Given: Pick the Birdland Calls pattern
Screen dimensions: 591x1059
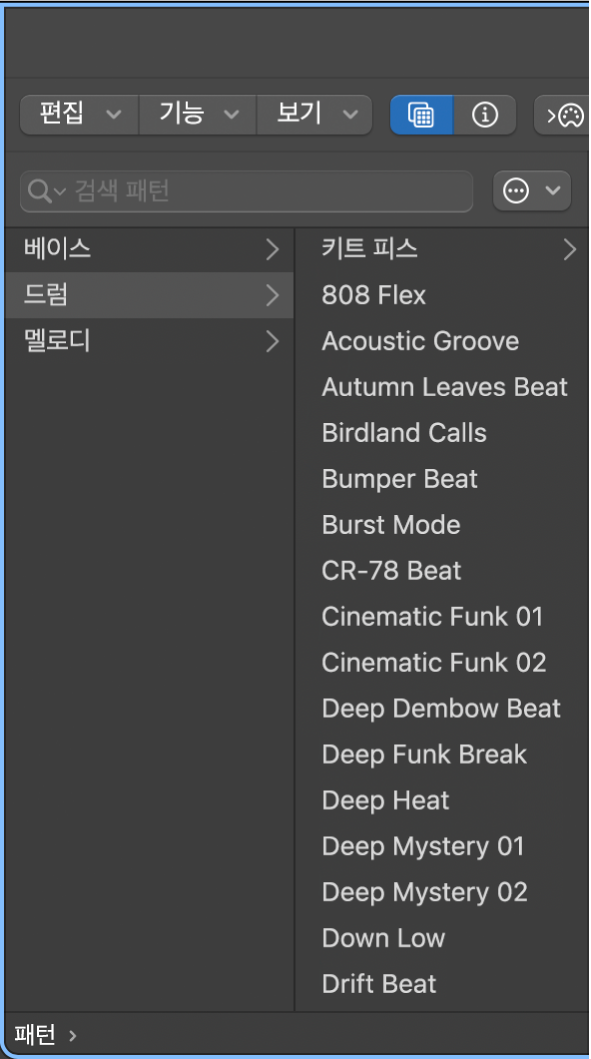Looking at the screenshot, I should click(x=443, y=433).
